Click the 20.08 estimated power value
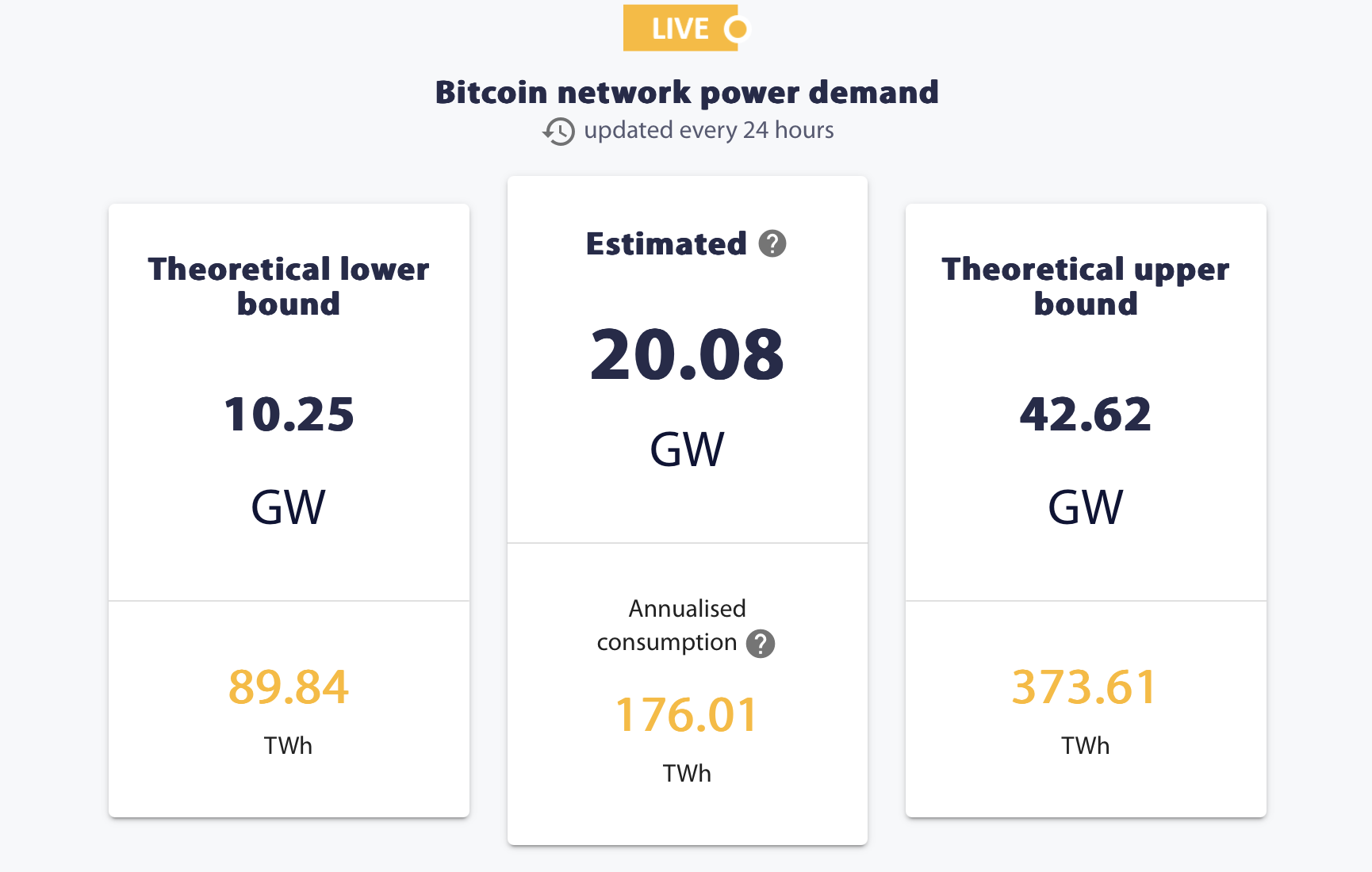This screenshot has height=872, width=1372. [687, 354]
